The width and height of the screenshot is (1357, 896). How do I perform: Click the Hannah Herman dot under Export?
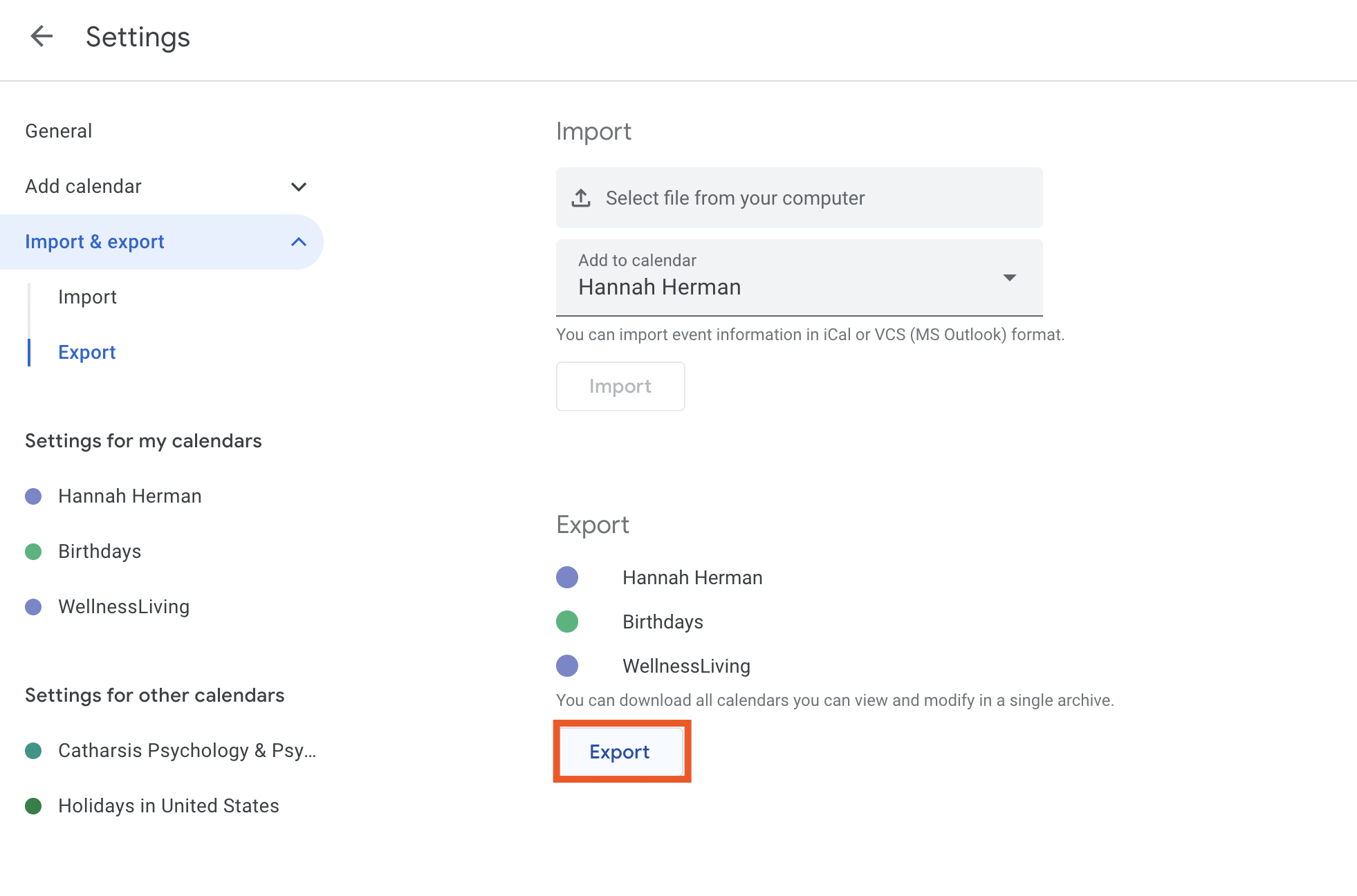click(567, 577)
